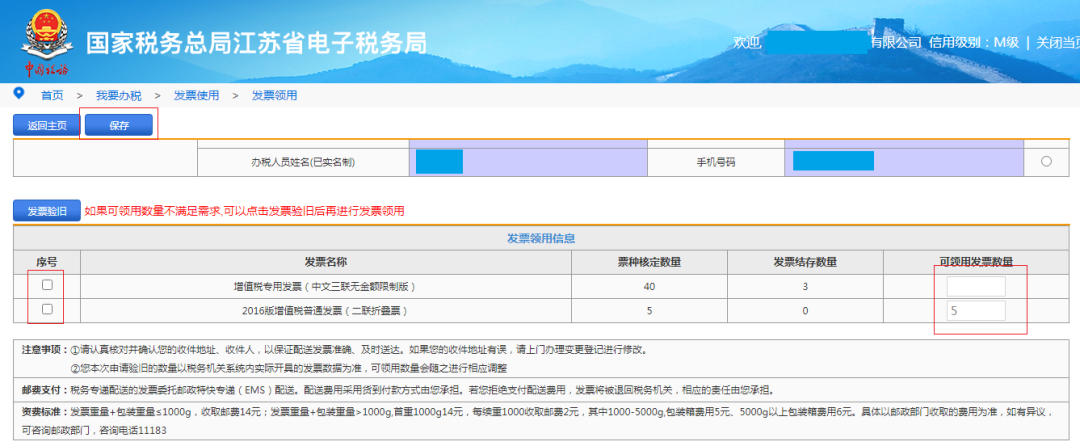This screenshot has width=1080, height=446.
Task: Click the 发票验旧 button
Action: [47, 211]
